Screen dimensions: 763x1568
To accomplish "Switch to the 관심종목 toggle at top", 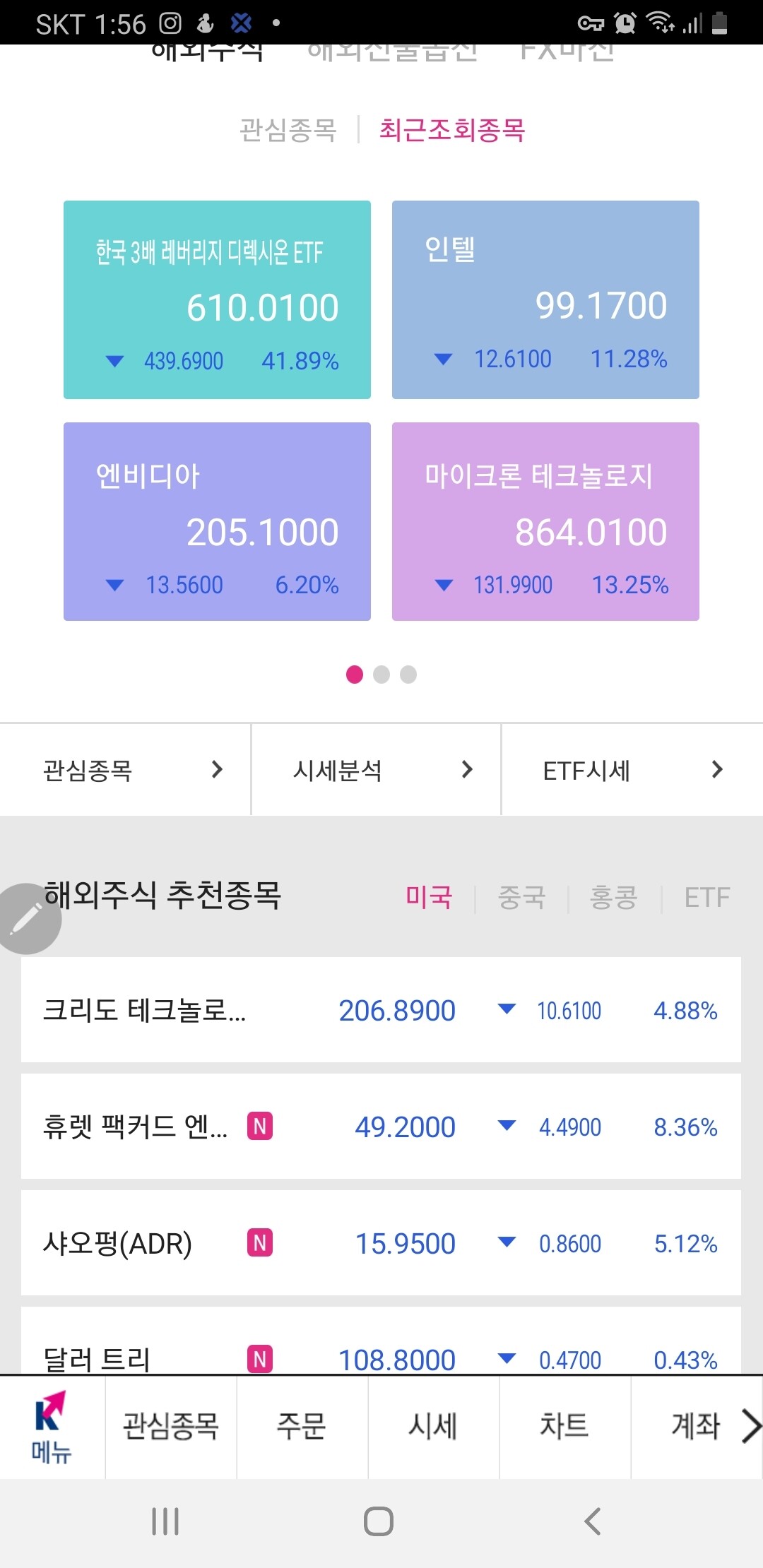I will click(288, 130).
